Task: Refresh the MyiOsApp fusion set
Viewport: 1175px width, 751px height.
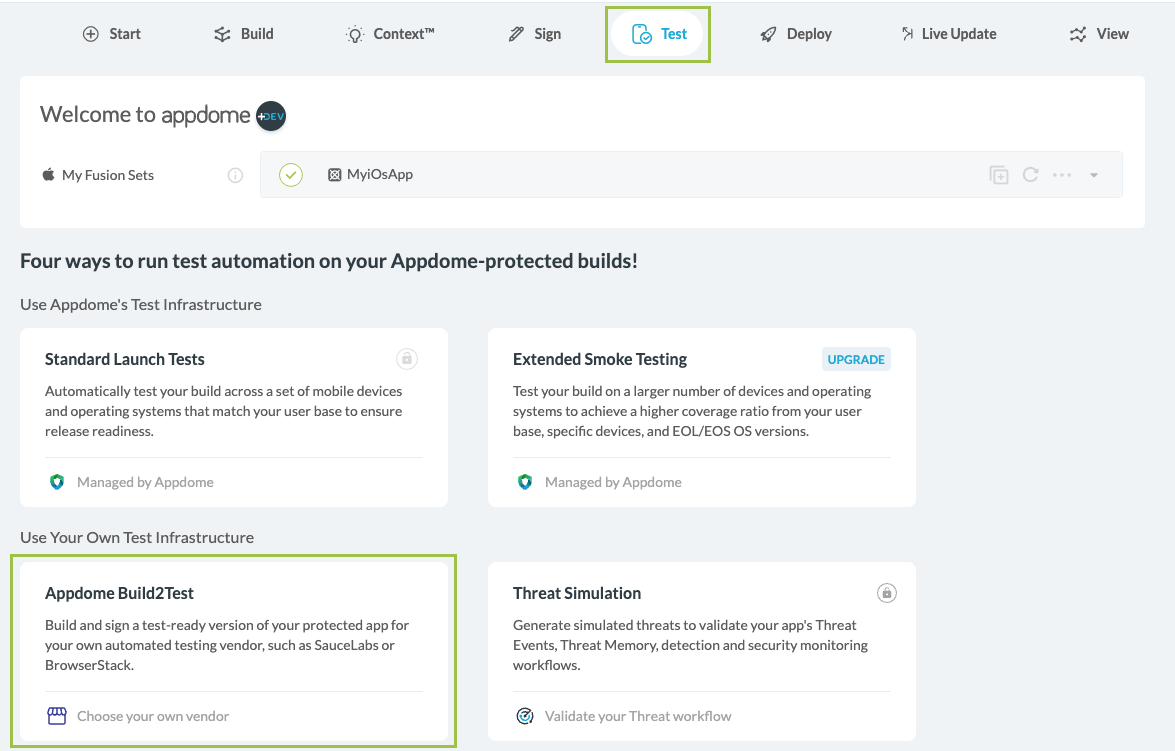Action: pyautogui.click(x=1030, y=175)
